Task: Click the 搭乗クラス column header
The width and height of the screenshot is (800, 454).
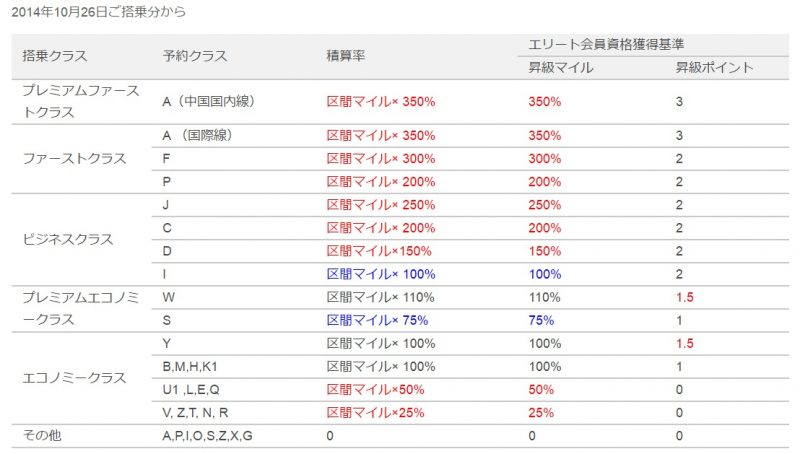Action: tap(55, 56)
